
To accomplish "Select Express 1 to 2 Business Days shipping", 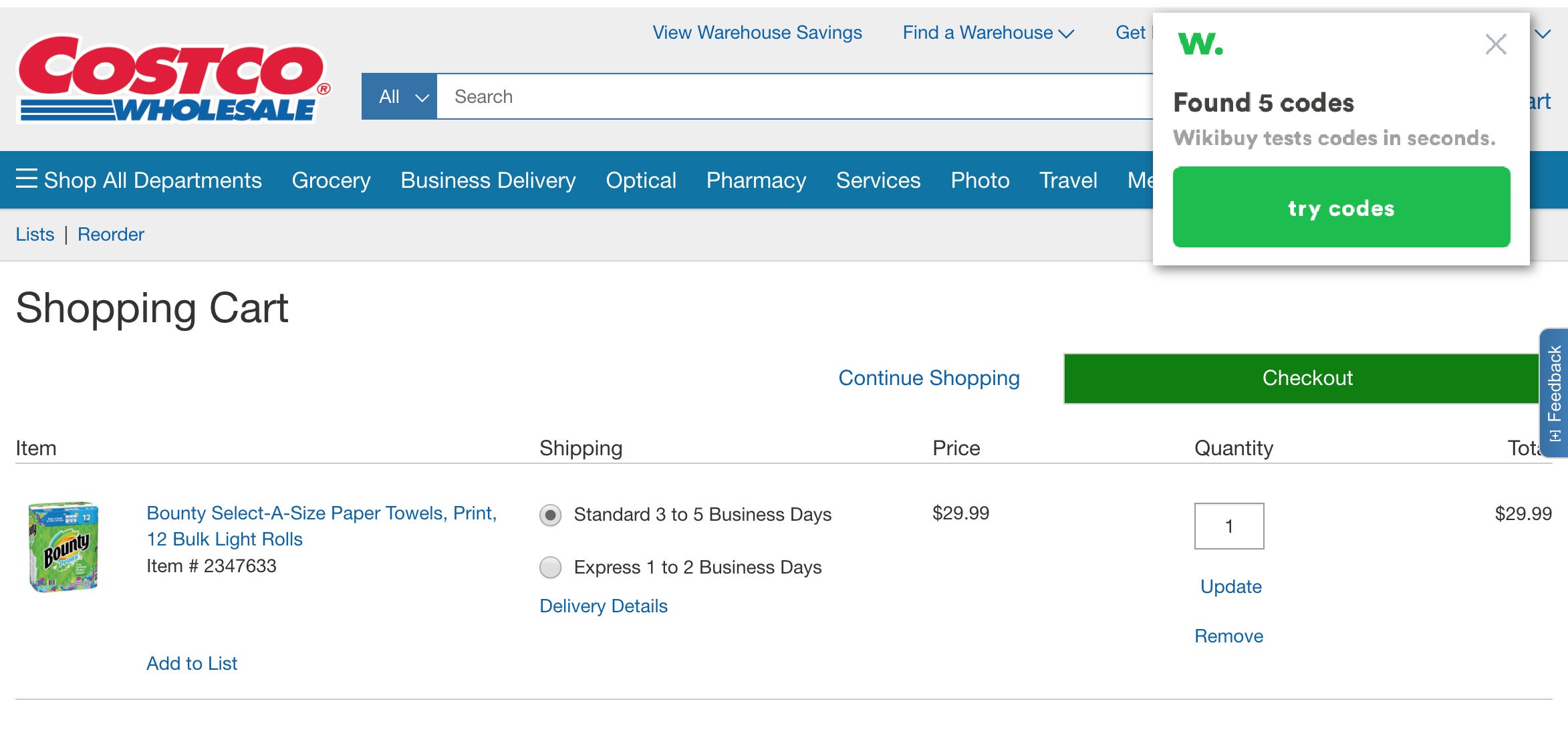I will click(550, 568).
